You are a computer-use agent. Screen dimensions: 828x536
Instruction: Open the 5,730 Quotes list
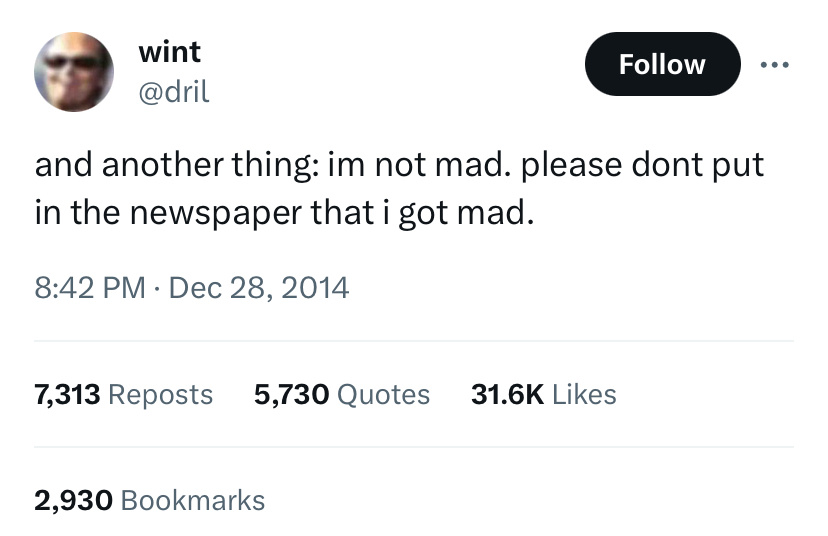342,394
